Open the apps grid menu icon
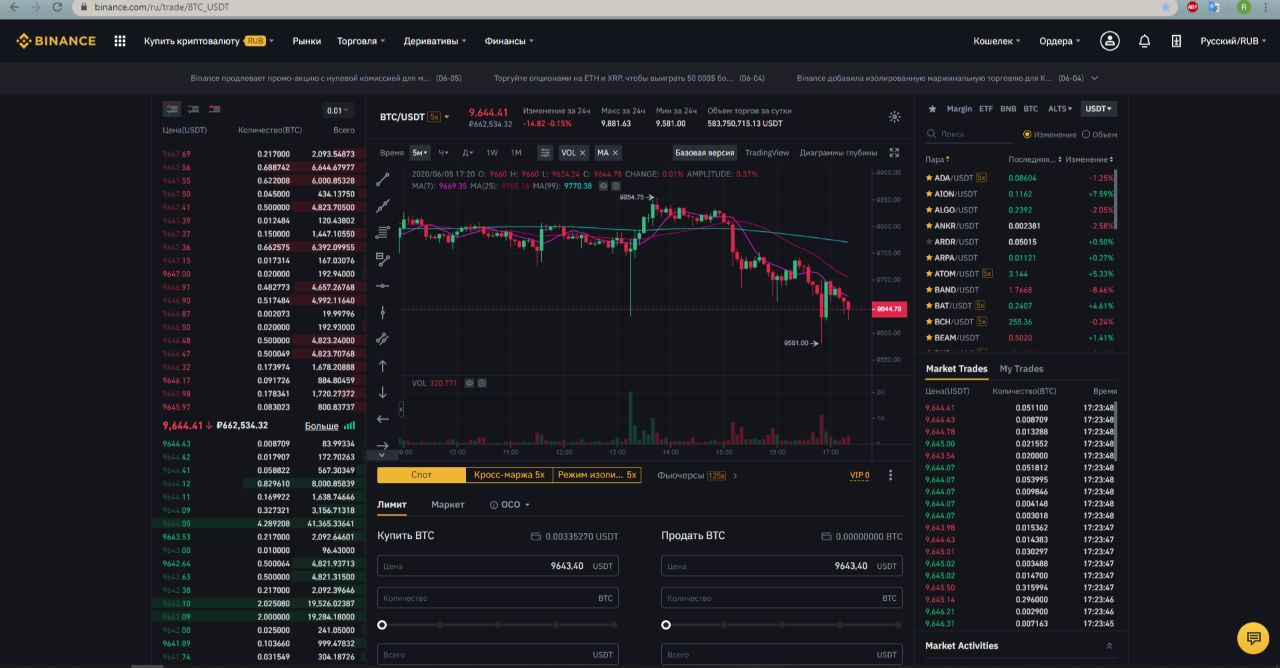 coord(120,41)
